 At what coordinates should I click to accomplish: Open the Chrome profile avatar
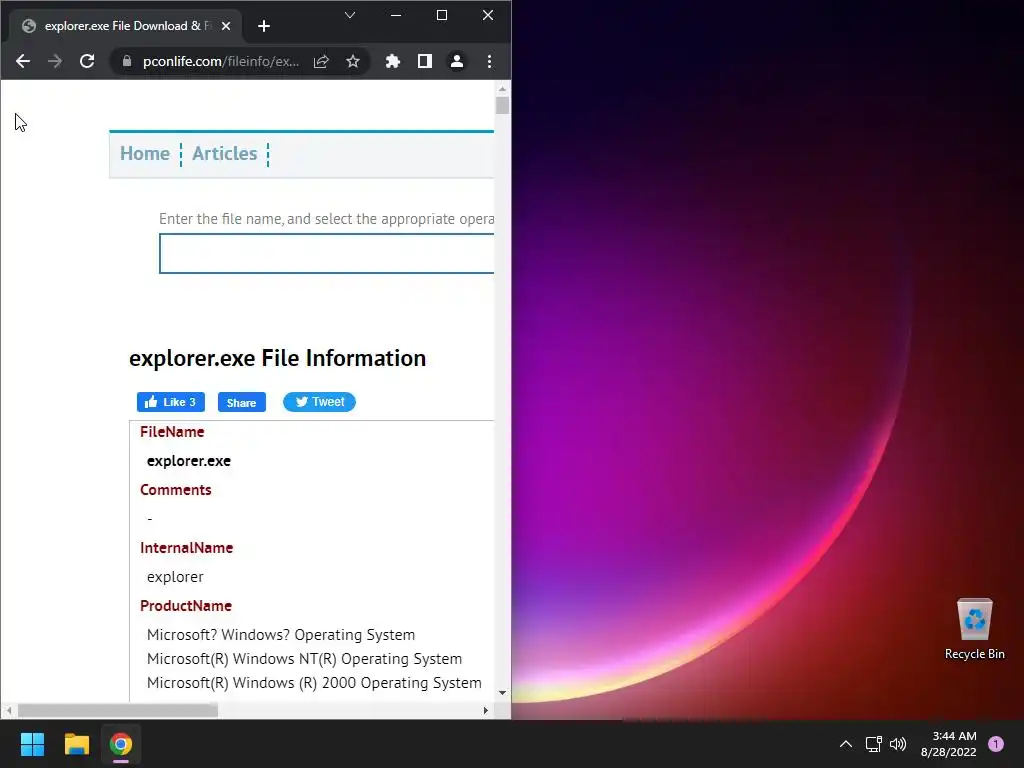pyautogui.click(x=456, y=61)
